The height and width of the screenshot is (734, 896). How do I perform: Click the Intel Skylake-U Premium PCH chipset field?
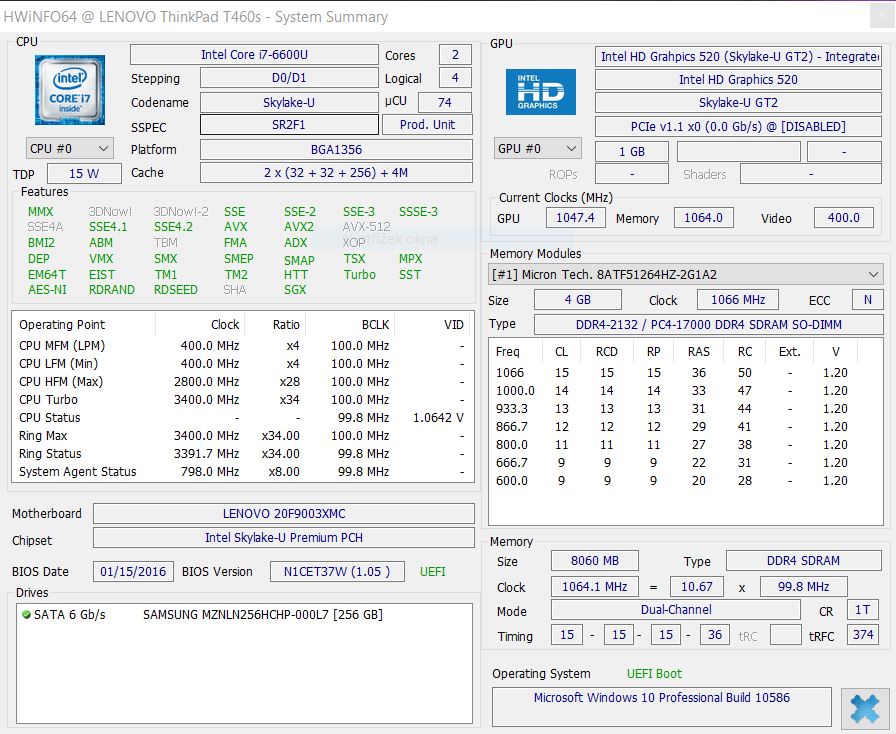[283, 538]
